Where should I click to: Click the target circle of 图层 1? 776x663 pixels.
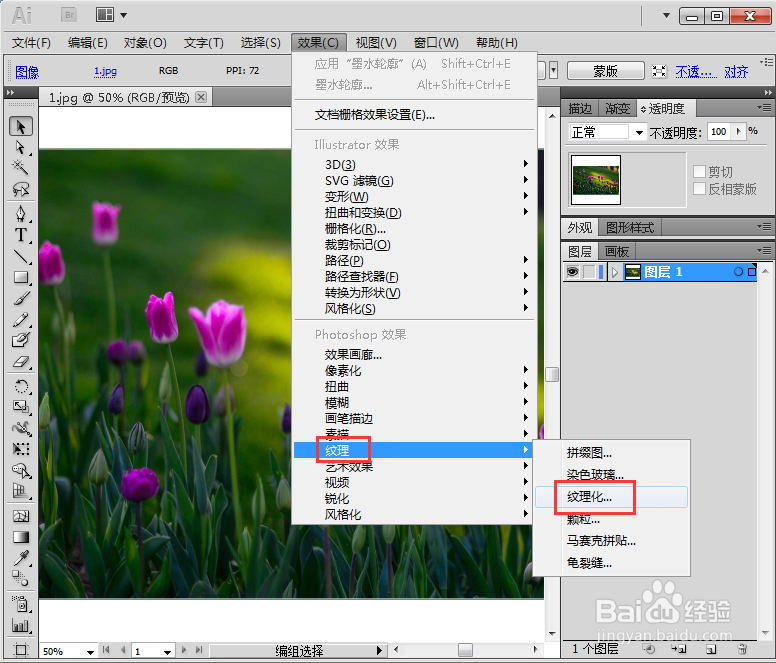point(738,272)
